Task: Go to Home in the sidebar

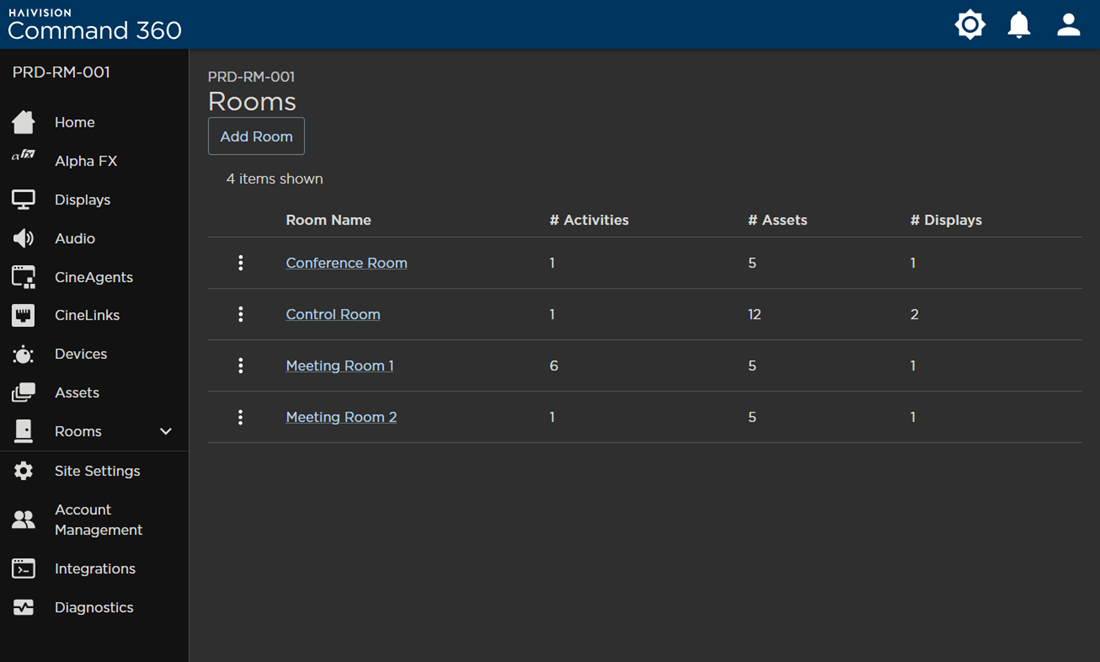Action: click(x=74, y=122)
